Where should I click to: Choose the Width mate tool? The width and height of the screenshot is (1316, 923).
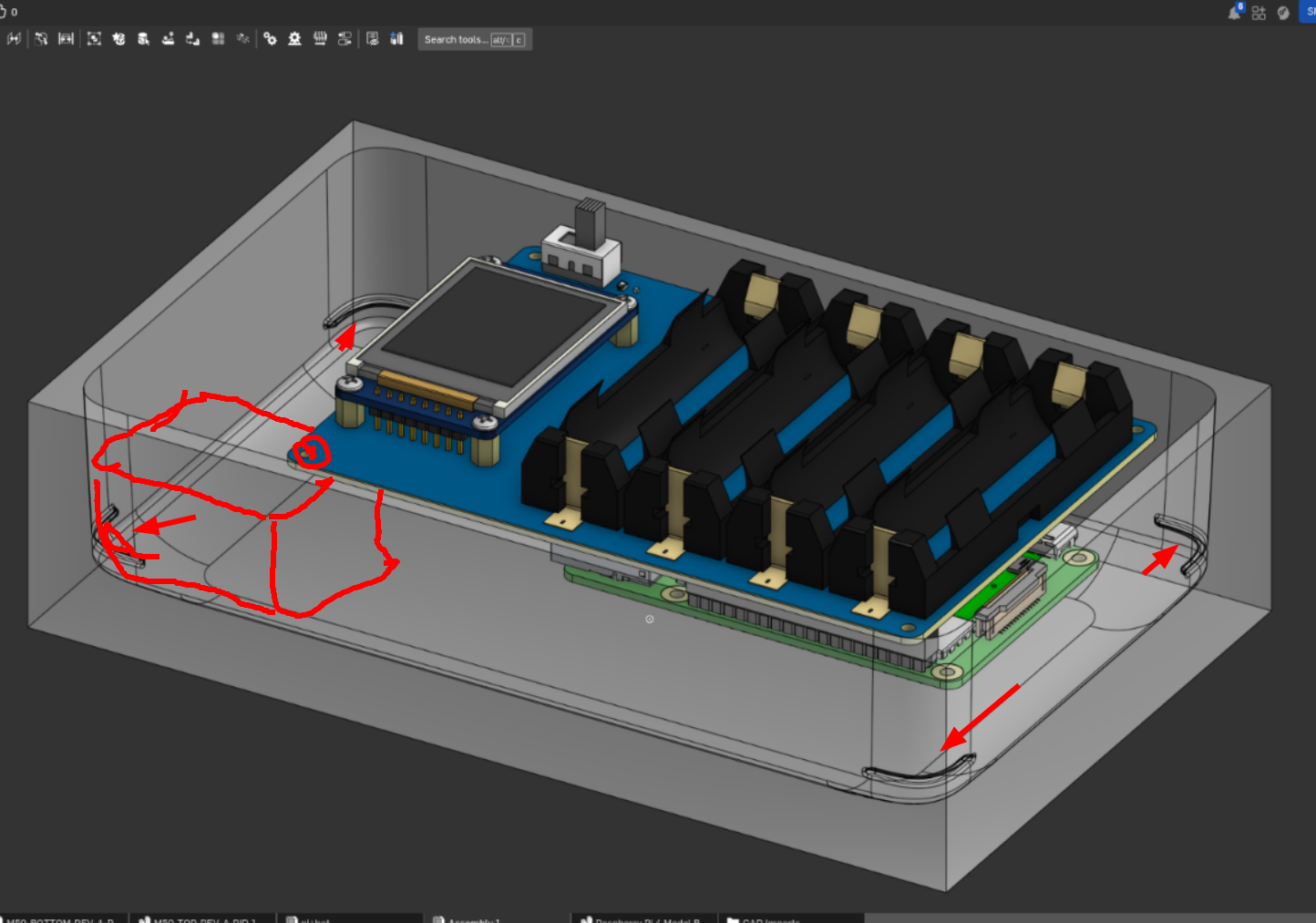(66, 39)
